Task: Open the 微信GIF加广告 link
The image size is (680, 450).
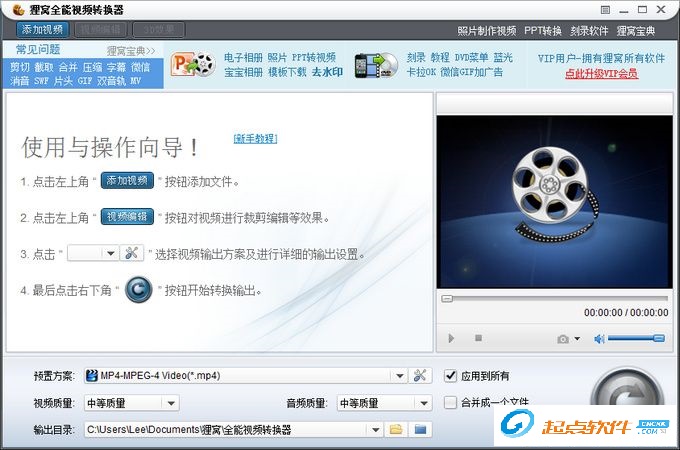Action: [472, 72]
